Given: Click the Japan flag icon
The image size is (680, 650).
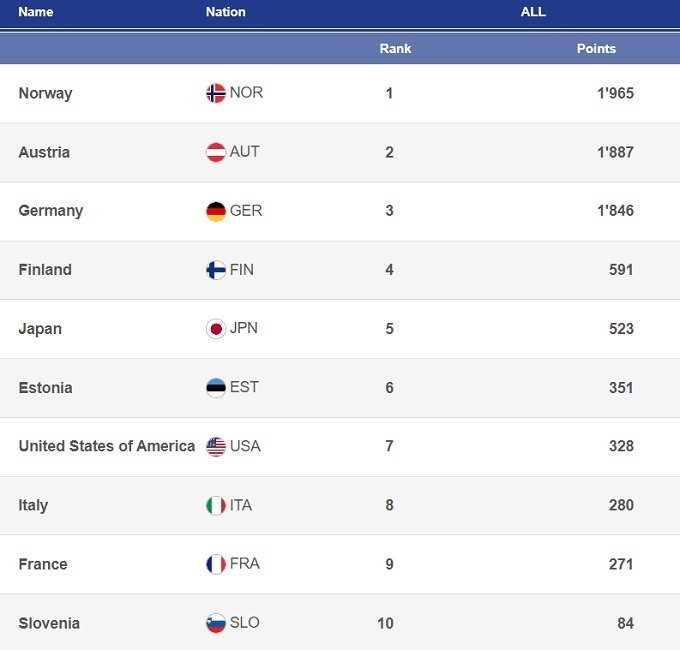Looking at the screenshot, I should click(216, 329).
